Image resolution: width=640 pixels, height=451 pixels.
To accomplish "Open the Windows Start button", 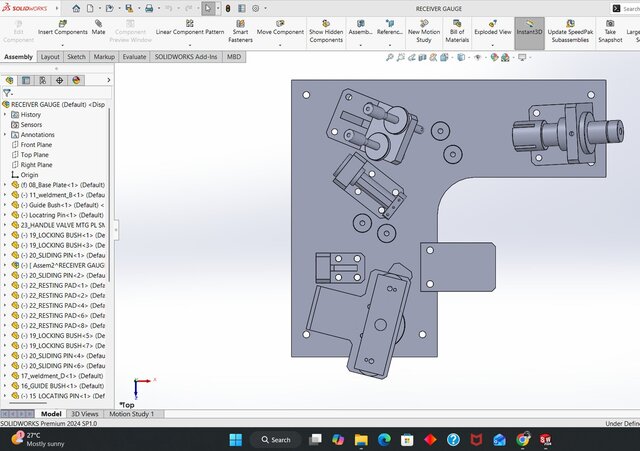I will [236, 440].
